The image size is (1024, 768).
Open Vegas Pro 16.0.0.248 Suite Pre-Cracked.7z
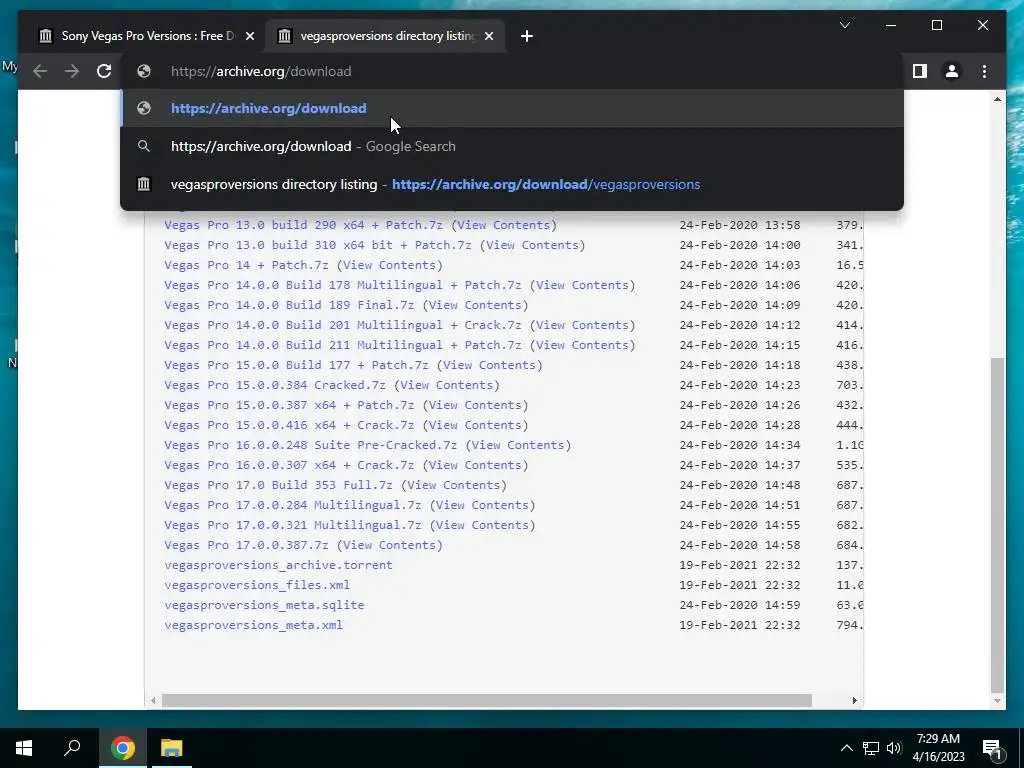coord(310,445)
